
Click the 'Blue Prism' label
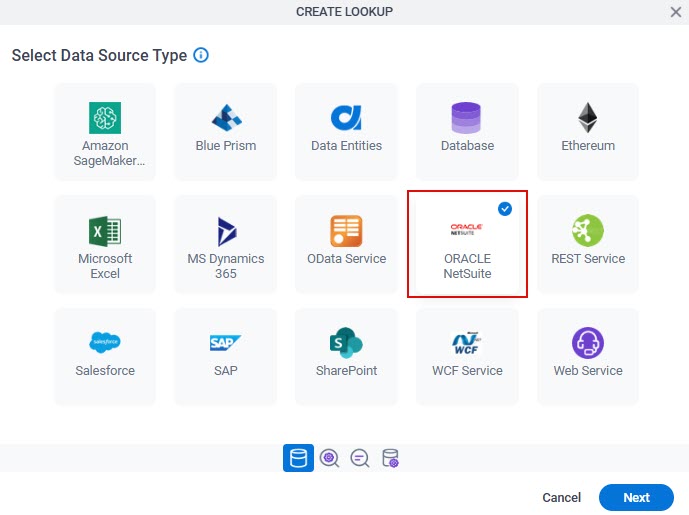(x=226, y=145)
